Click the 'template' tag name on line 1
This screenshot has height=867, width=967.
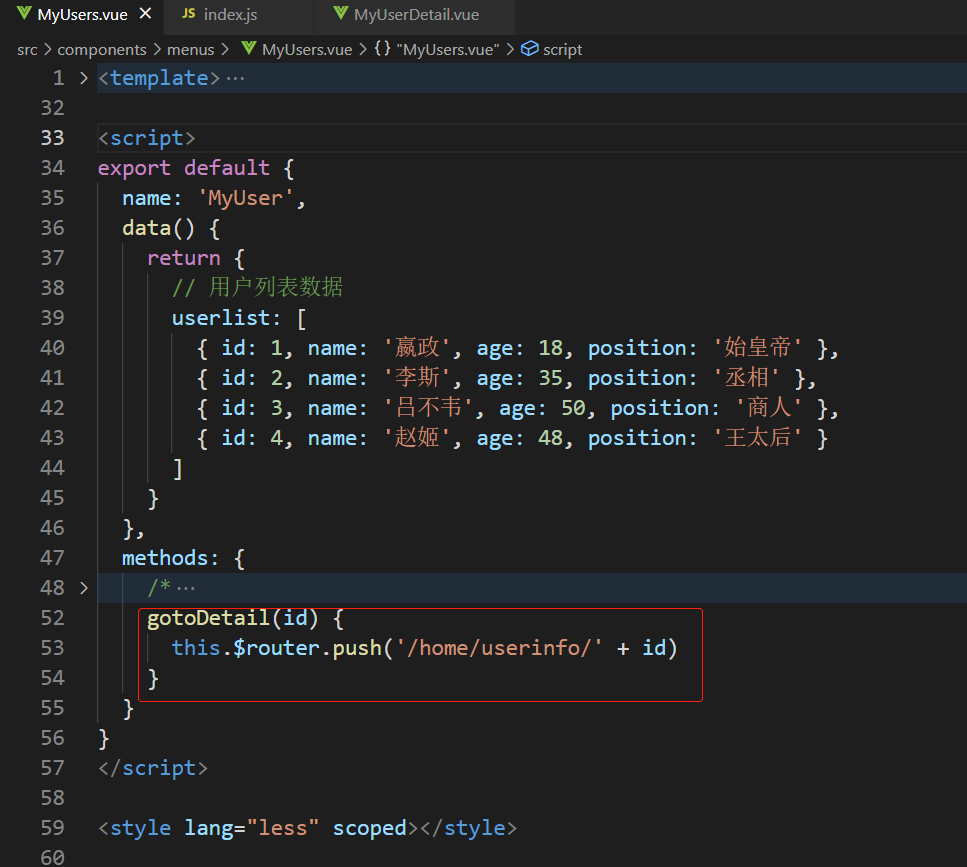(159, 78)
